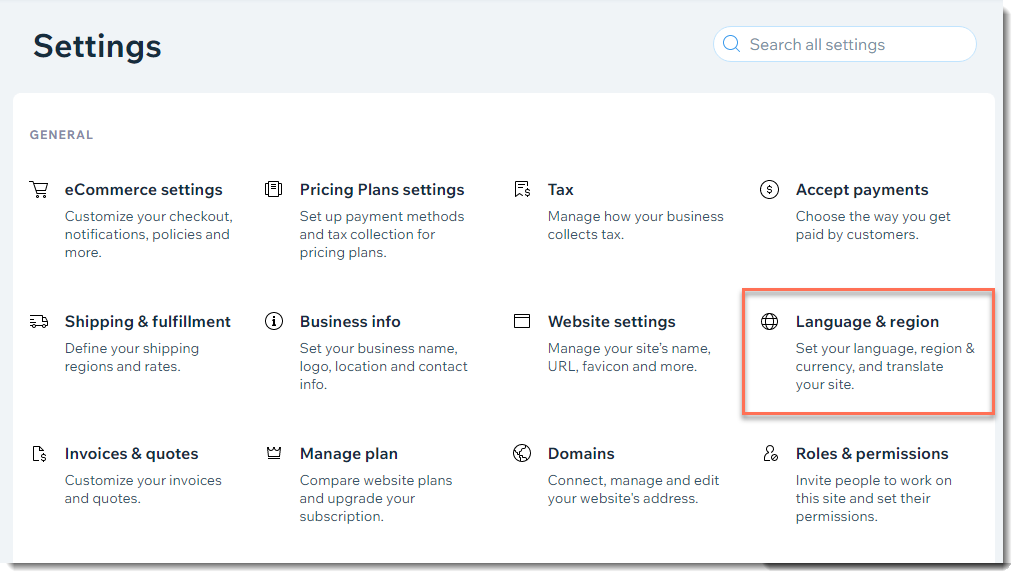Click the eCommerce settings cart icon
The image size is (1018, 578).
(39, 190)
